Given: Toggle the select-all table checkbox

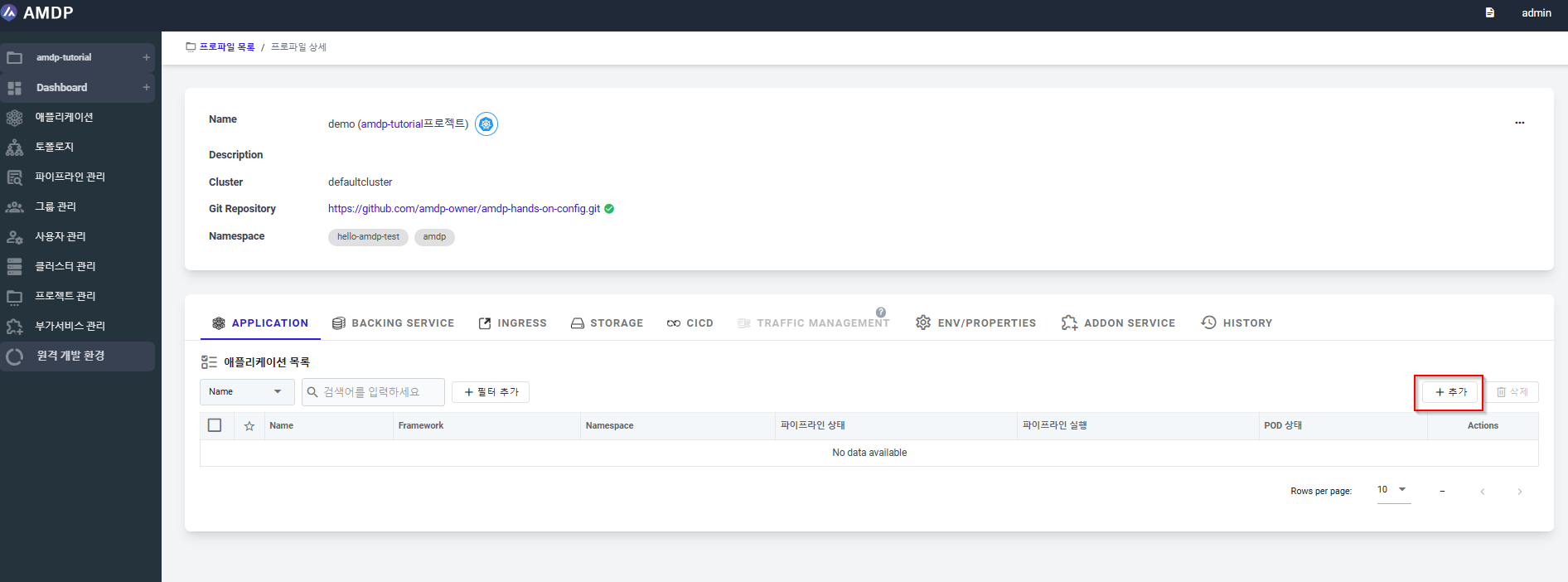Looking at the screenshot, I should point(215,425).
